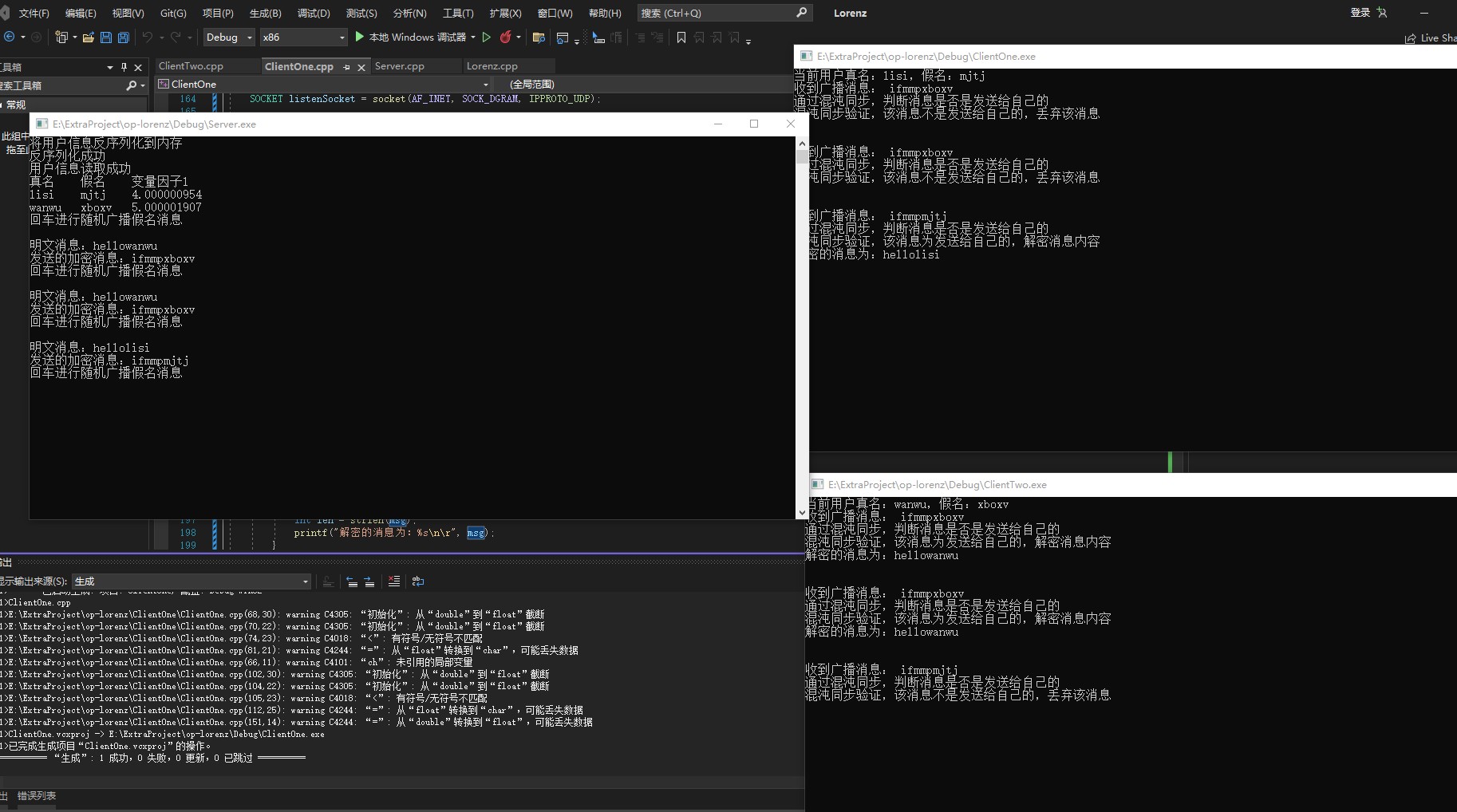Screen dimensions: 1457x812
Task: Click the bookmark icon in the toolbar
Action: (681, 37)
